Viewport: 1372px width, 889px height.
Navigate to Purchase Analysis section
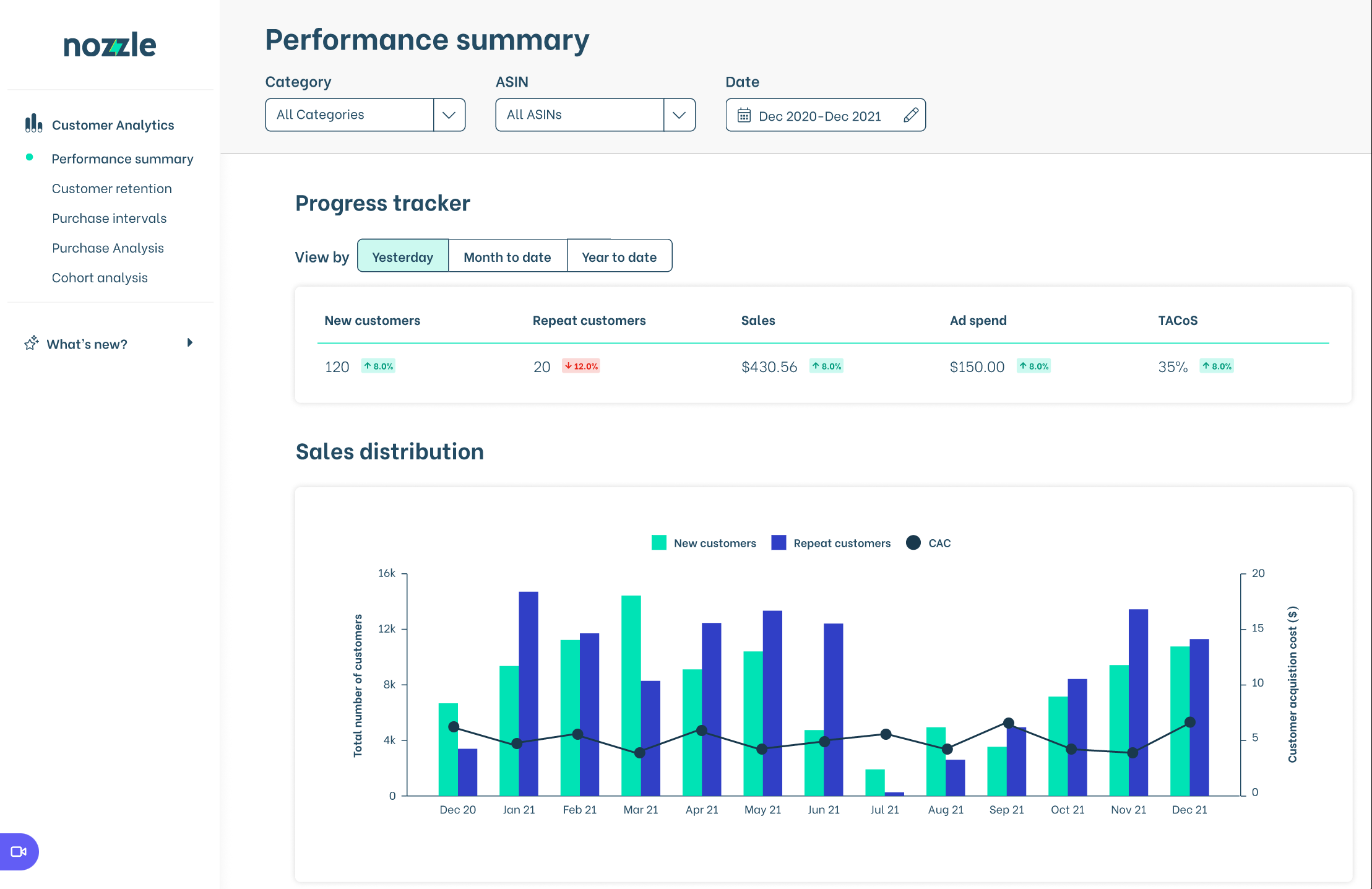(107, 247)
